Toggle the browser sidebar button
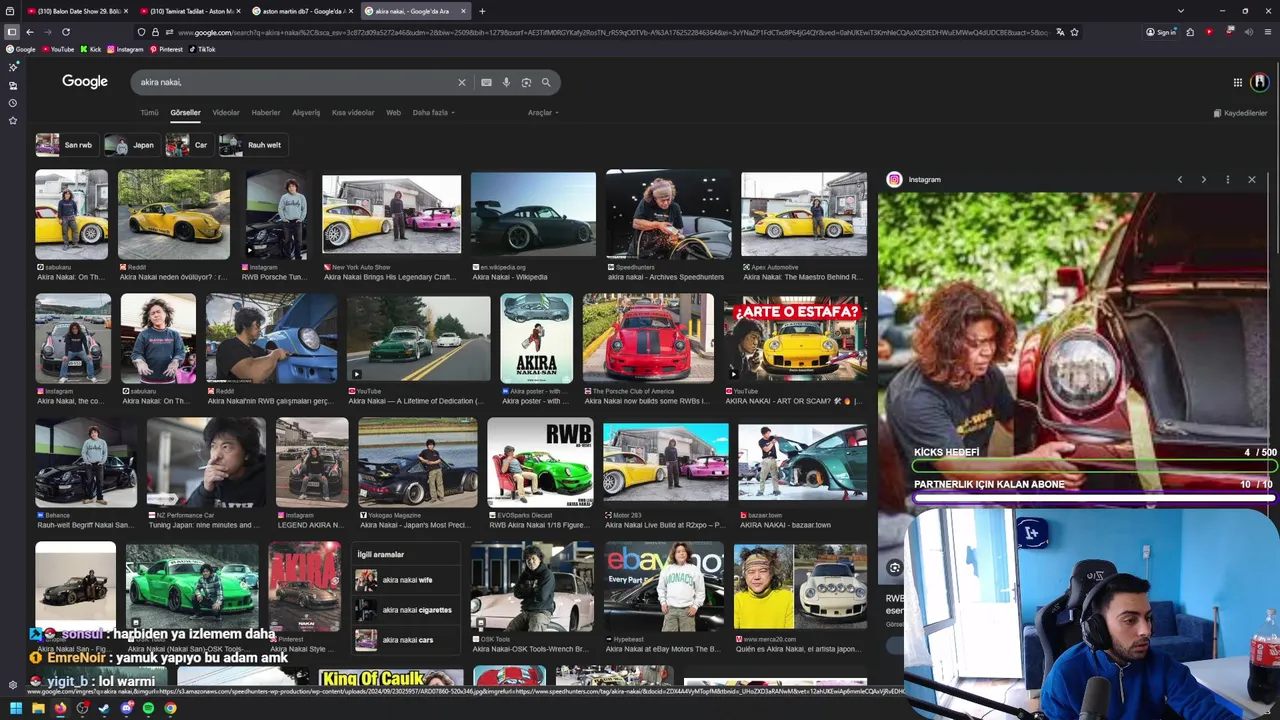The image size is (1280, 720). 12,32
